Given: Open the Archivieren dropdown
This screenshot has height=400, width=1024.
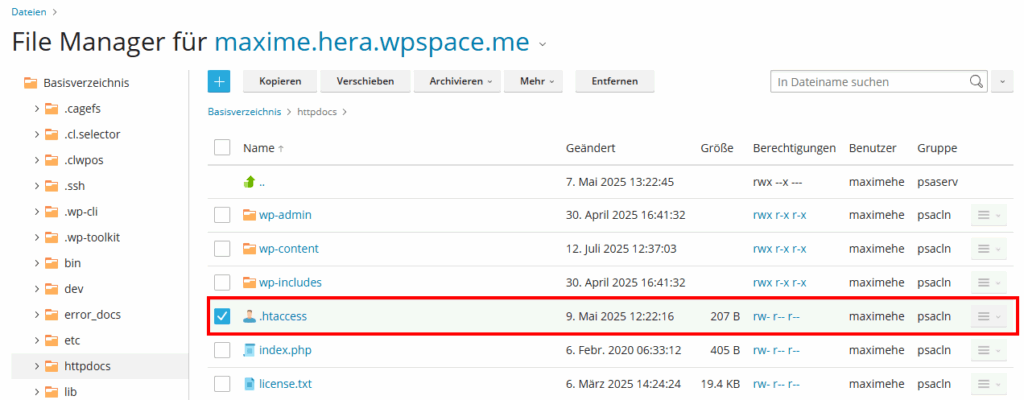Looking at the screenshot, I should click(x=457, y=82).
